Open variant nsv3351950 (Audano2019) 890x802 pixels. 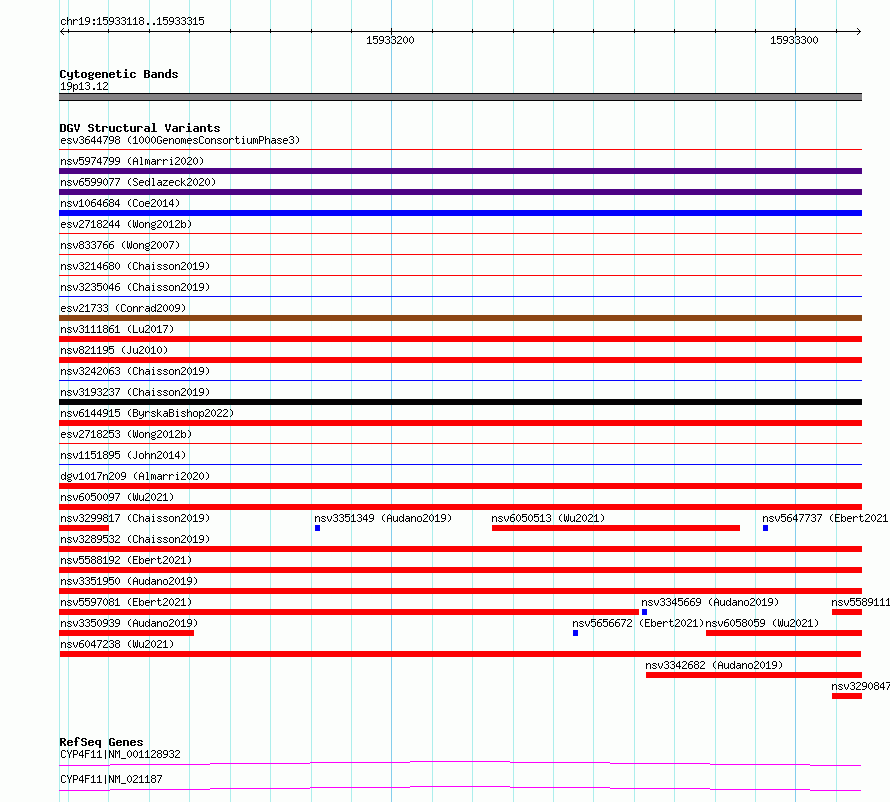[x=129, y=581]
